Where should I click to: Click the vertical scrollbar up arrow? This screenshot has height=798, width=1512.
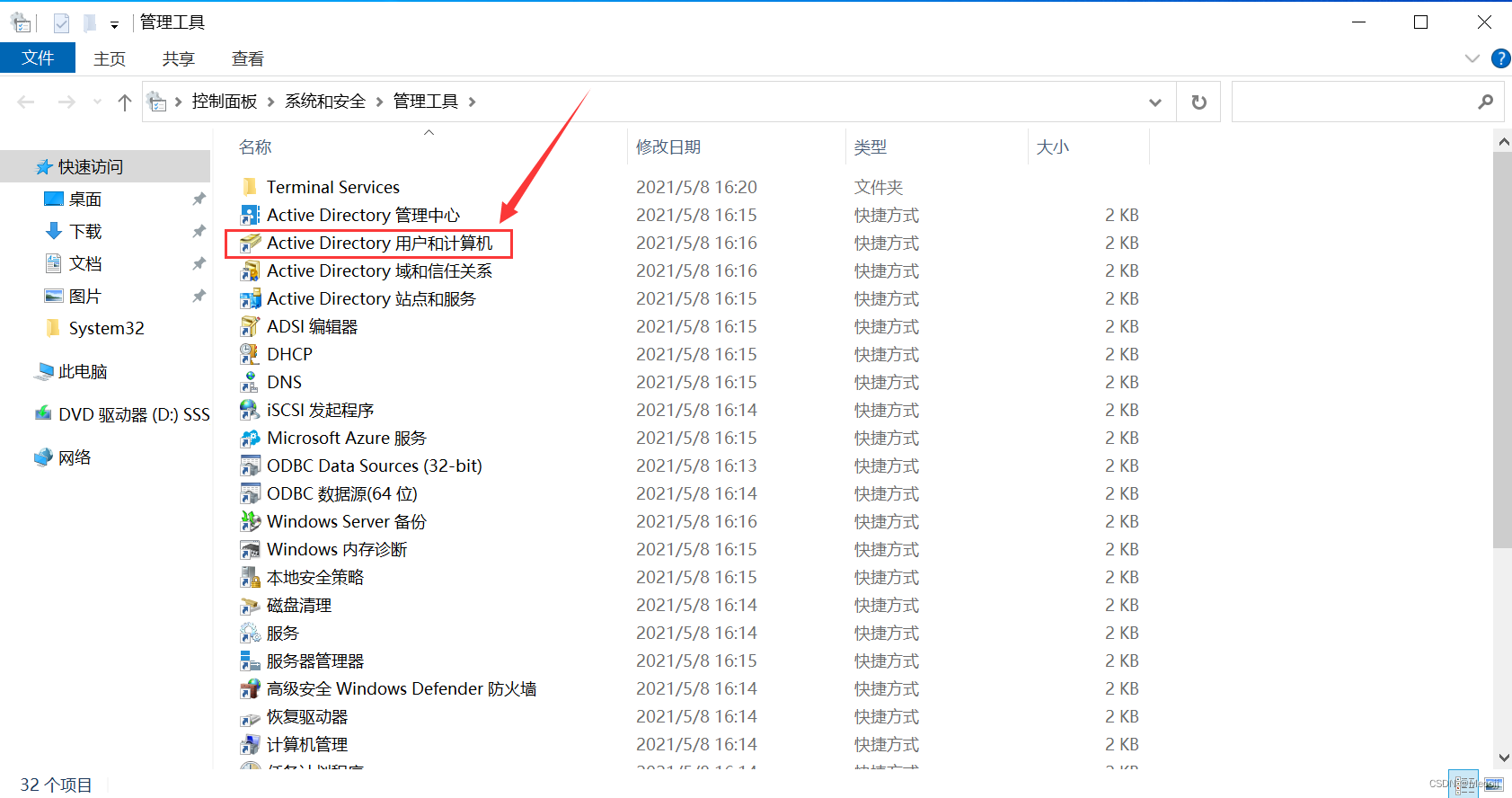point(1503,141)
